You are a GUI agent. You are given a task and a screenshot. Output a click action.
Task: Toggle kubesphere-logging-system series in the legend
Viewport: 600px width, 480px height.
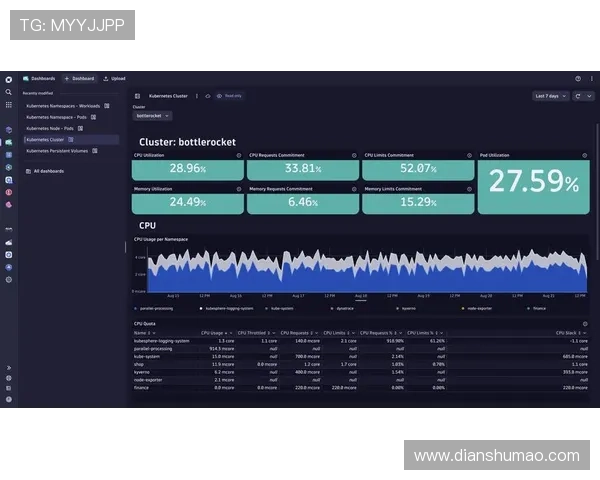[x=227, y=309]
